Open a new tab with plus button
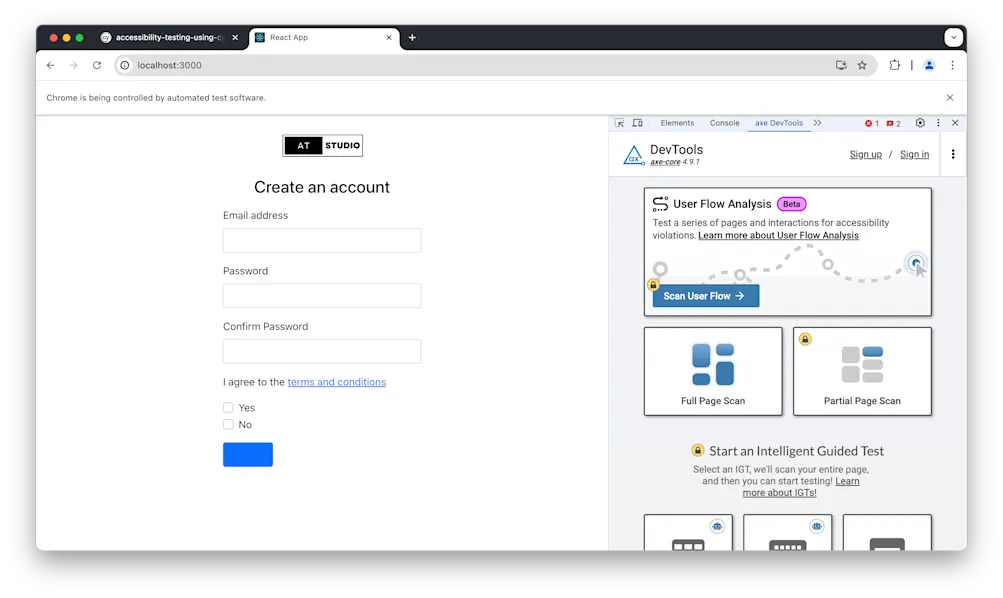Screen dimensions: 1003x598 click(x=412, y=38)
